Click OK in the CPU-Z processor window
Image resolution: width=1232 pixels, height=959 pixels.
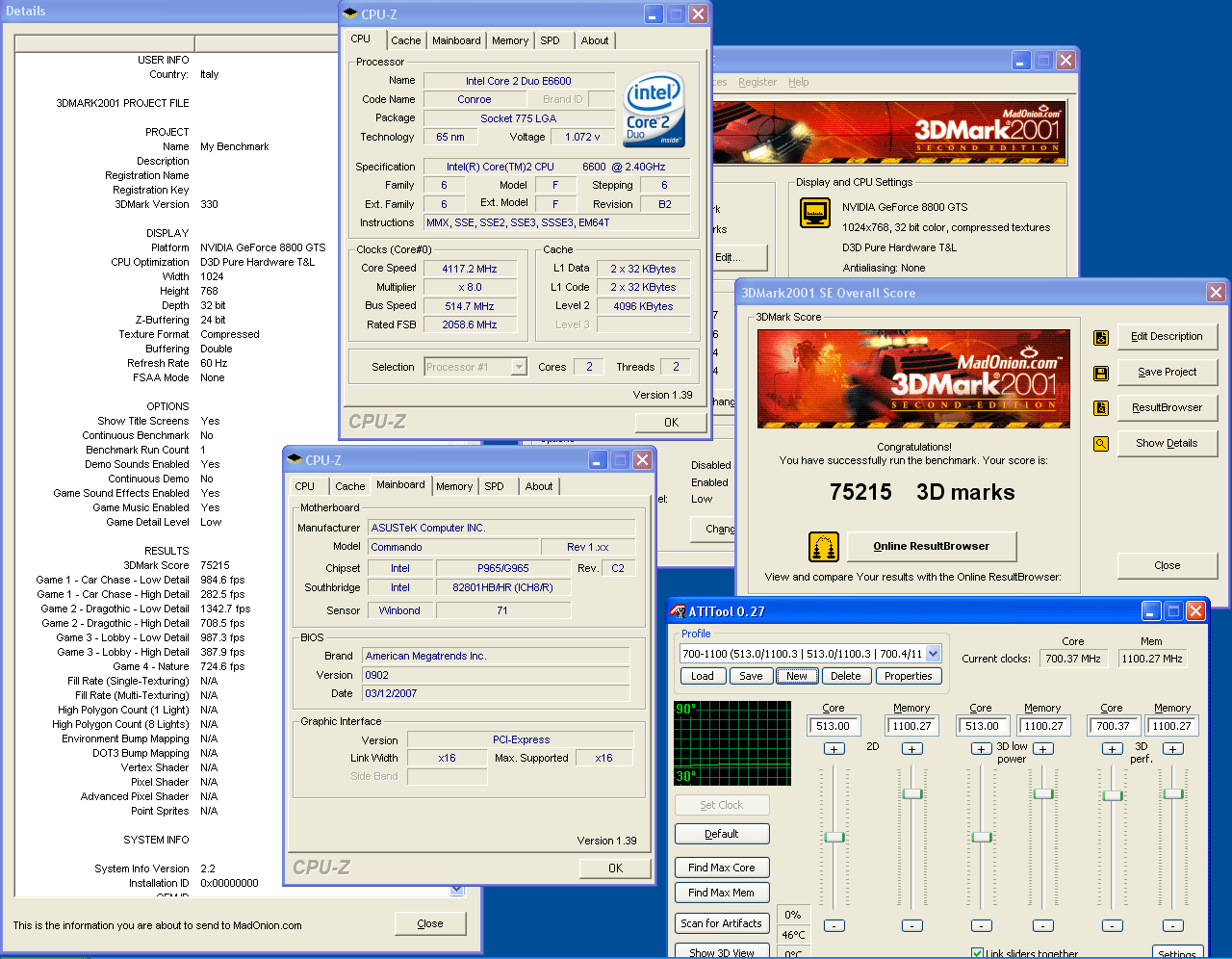click(x=671, y=423)
